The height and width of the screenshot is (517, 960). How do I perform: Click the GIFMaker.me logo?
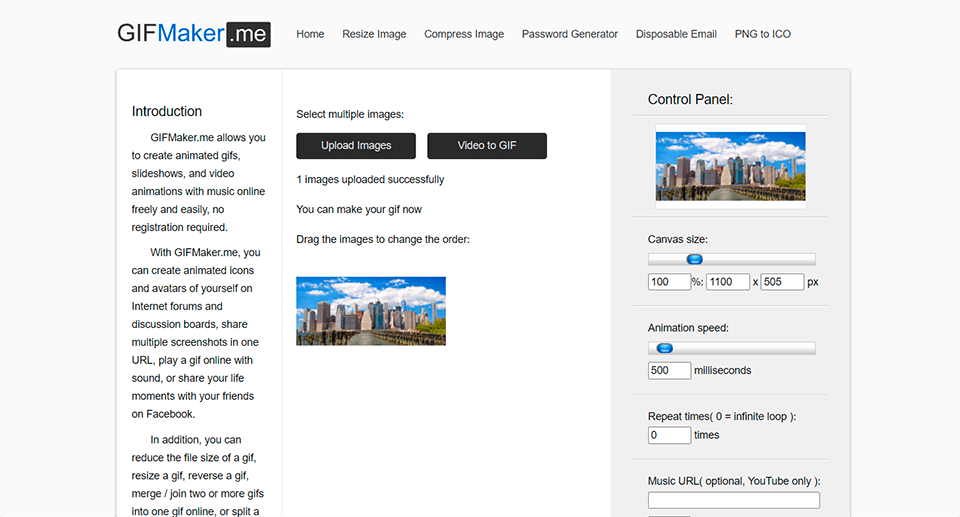(x=193, y=34)
